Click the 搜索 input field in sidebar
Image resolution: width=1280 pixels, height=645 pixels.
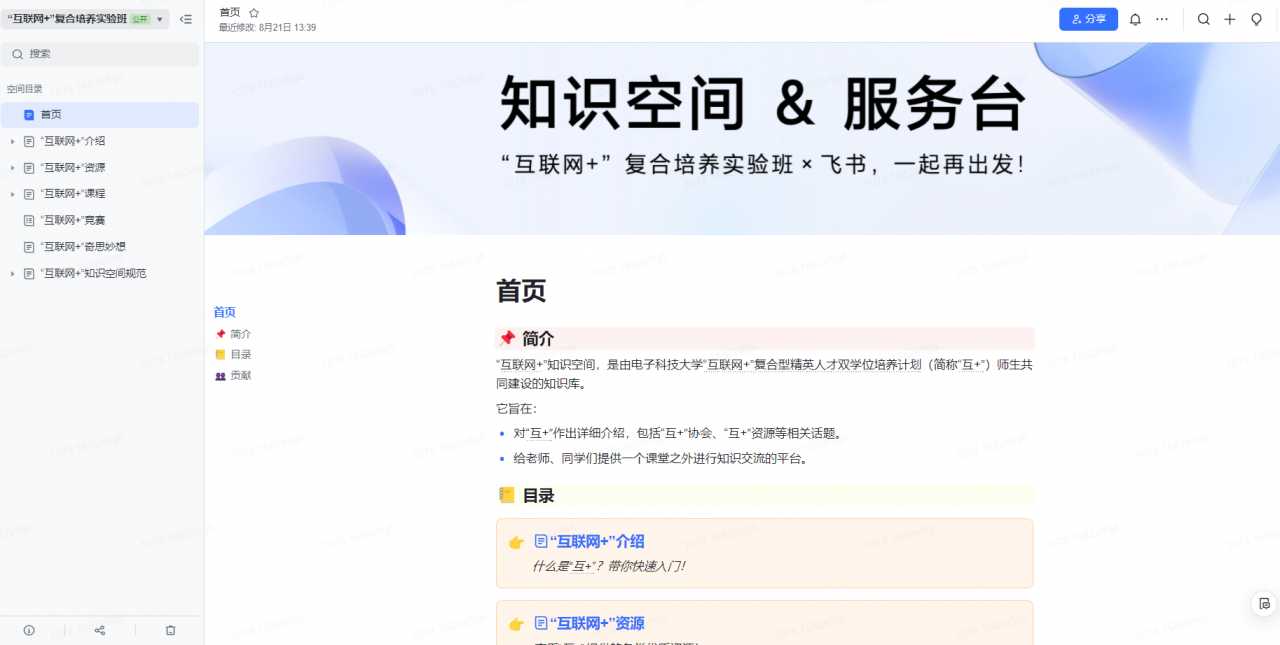click(100, 54)
